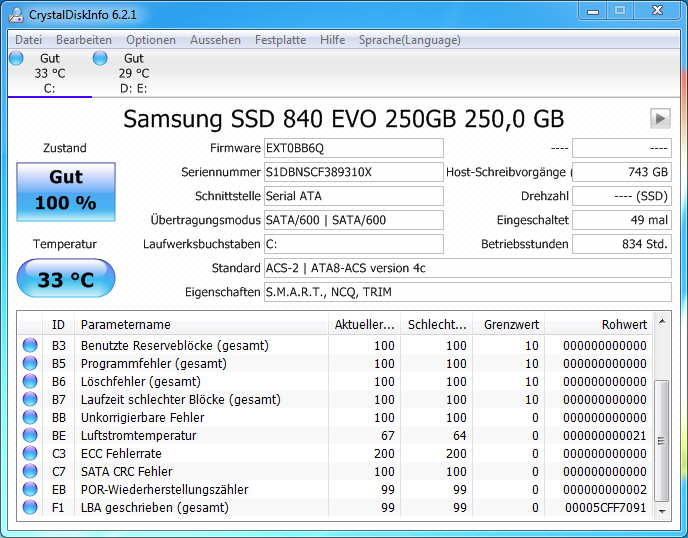Click the status orb of row B6
The height and width of the screenshot is (538, 688).
(x=30, y=381)
